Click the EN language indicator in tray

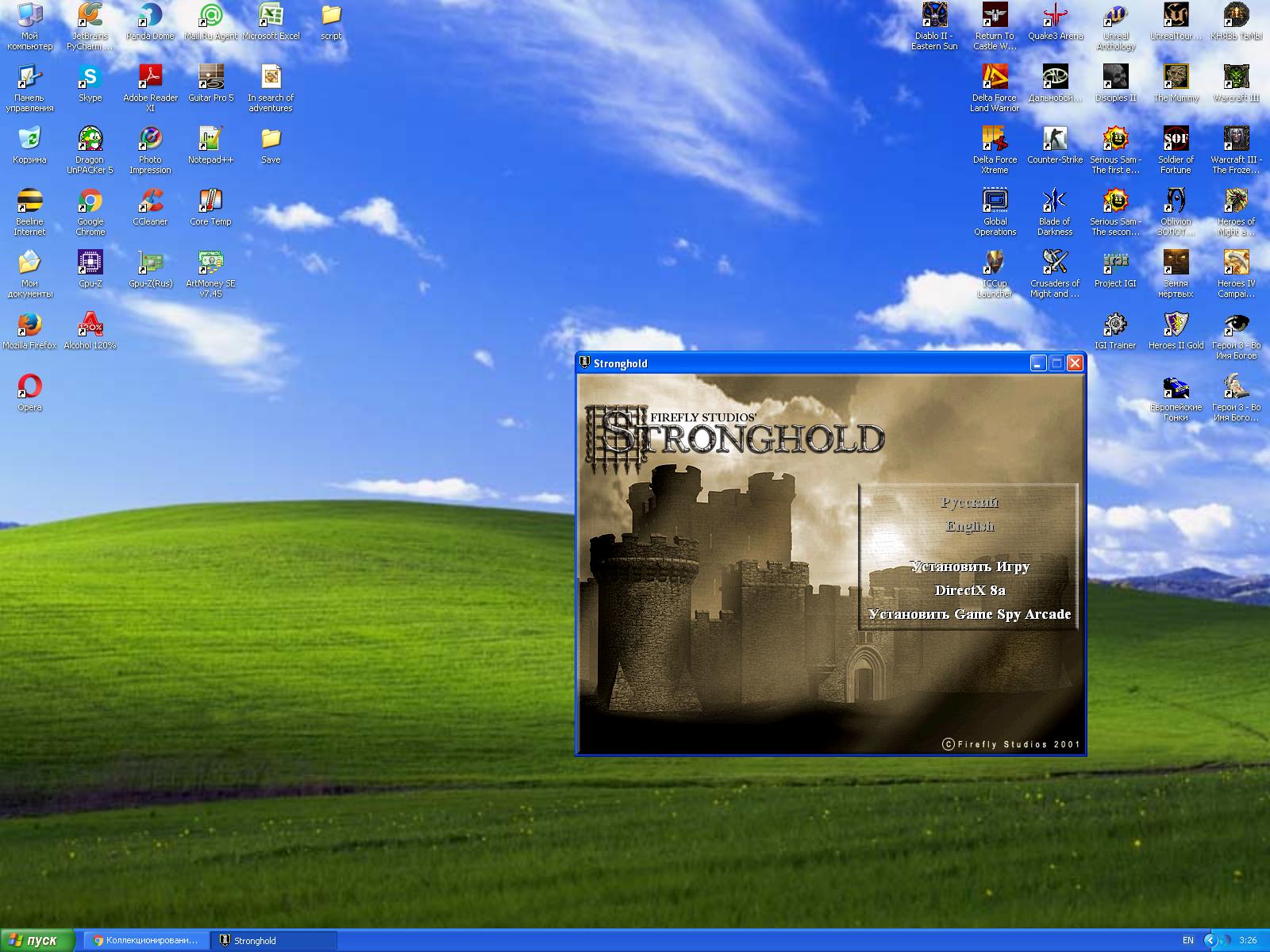point(1187,941)
